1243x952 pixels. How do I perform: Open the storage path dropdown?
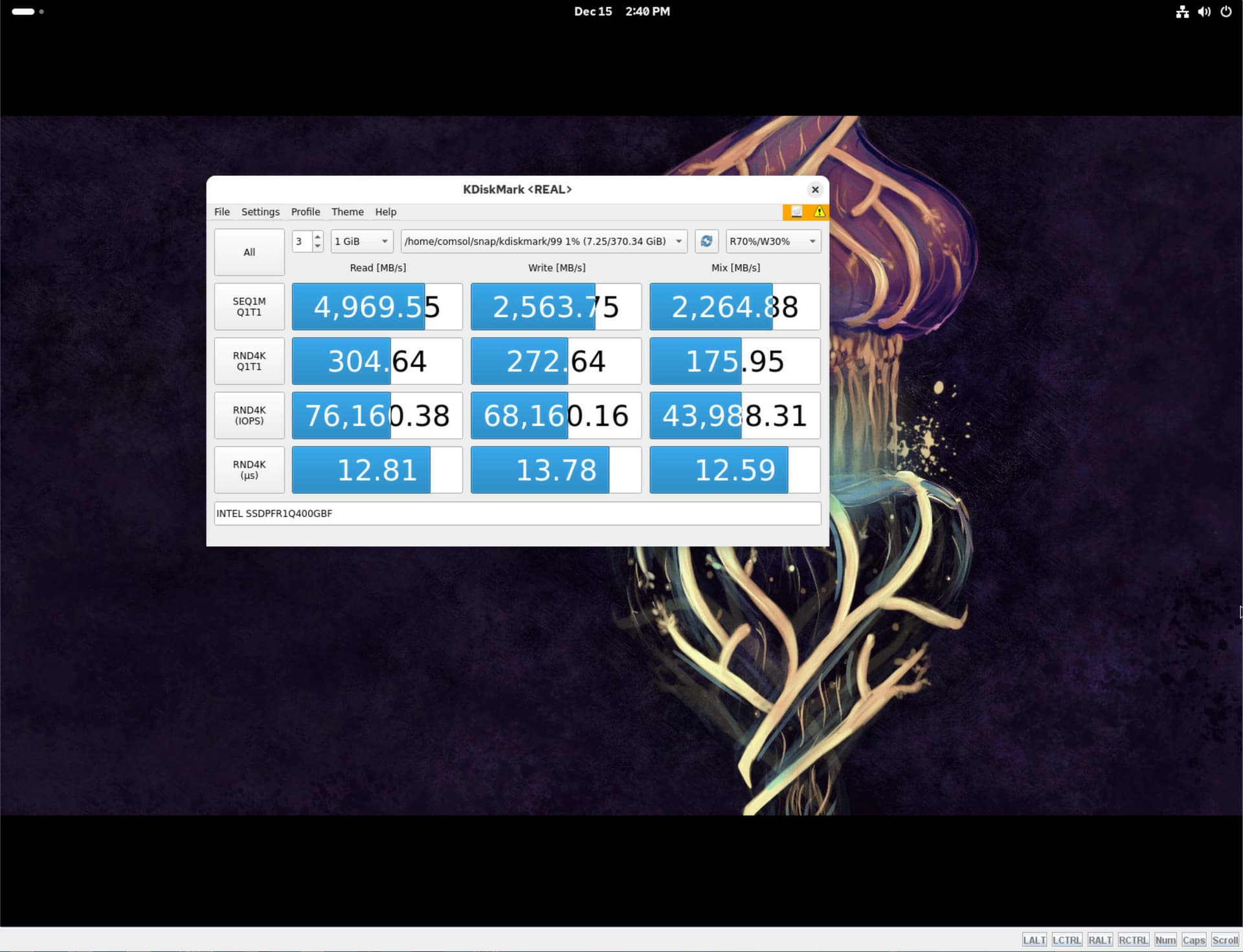(x=543, y=241)
